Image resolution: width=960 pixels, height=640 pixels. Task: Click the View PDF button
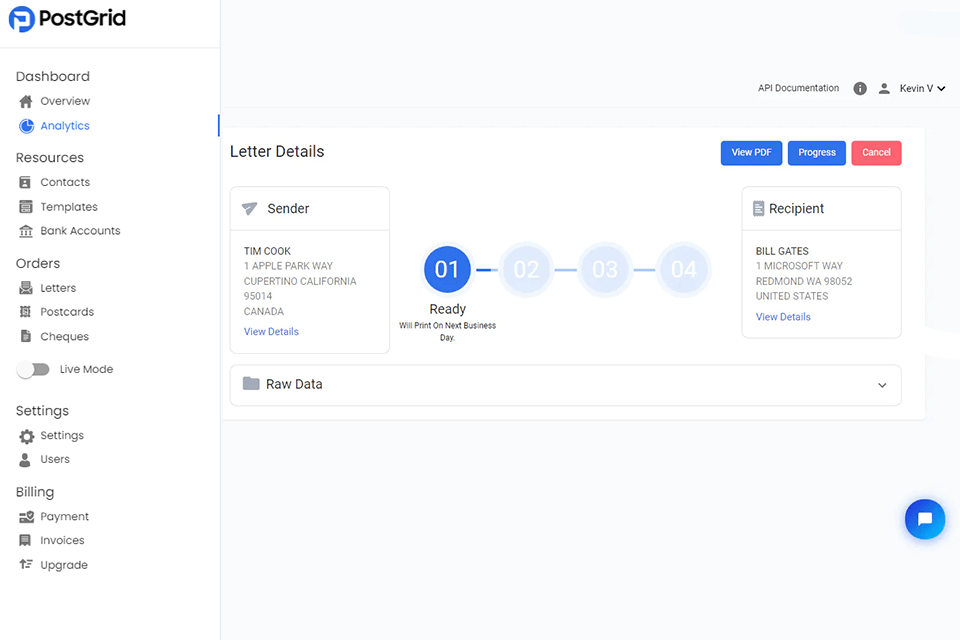click(x=751, y=153)
